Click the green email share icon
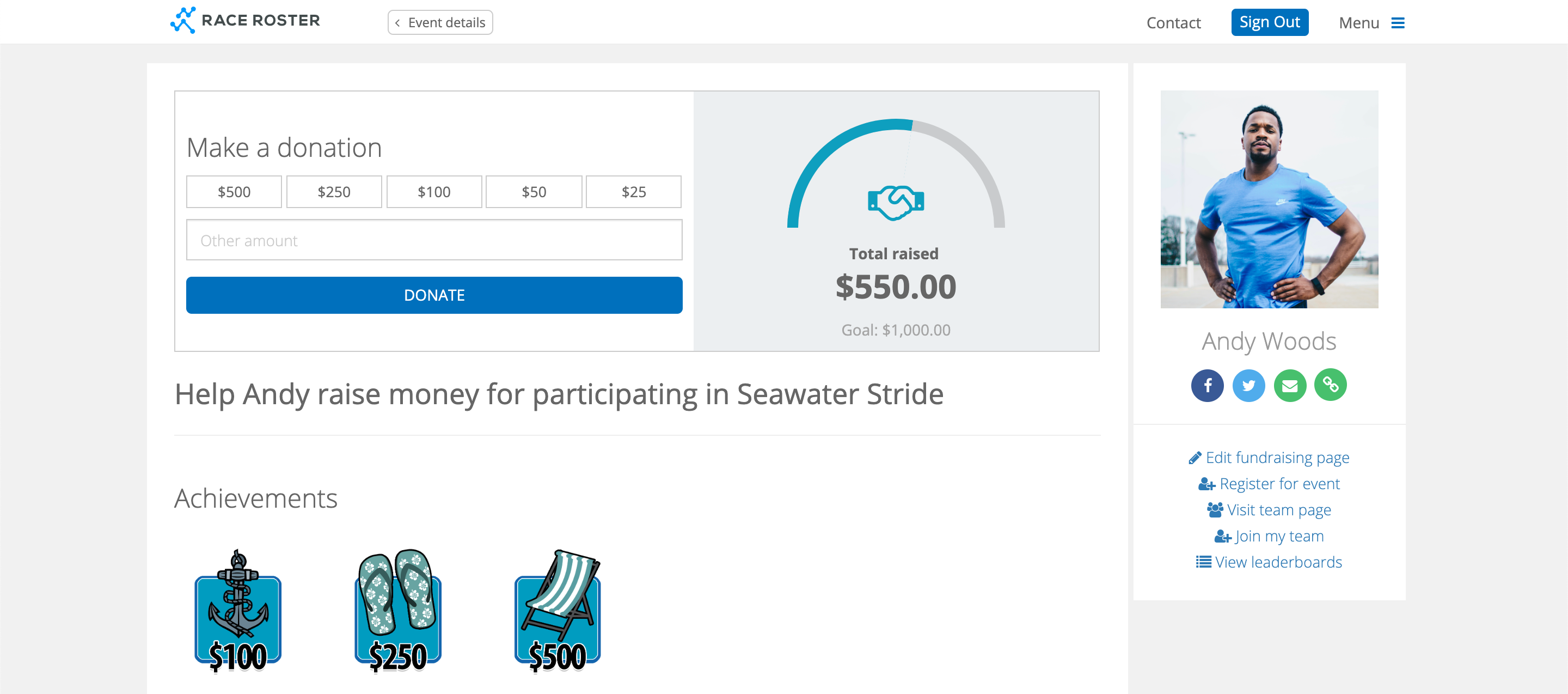This screenshot has height=694, width=1568. (1290, 385)
